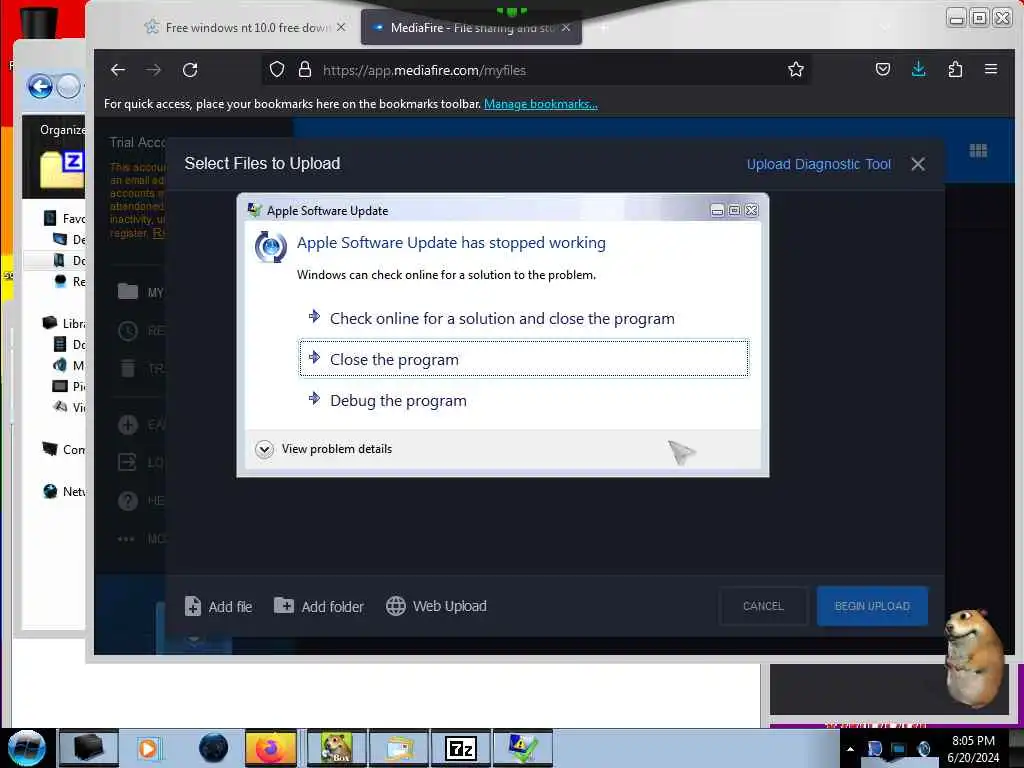Choose Close the program option
Viewport: 1024px width, 768px height.
coord(524,359)
